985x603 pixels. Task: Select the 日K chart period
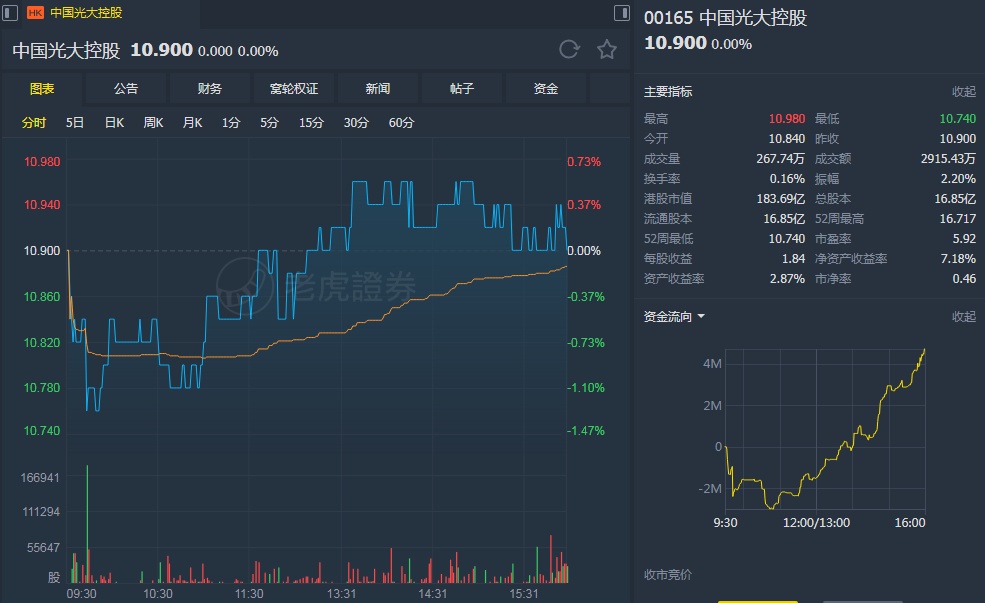click(114, 122)
